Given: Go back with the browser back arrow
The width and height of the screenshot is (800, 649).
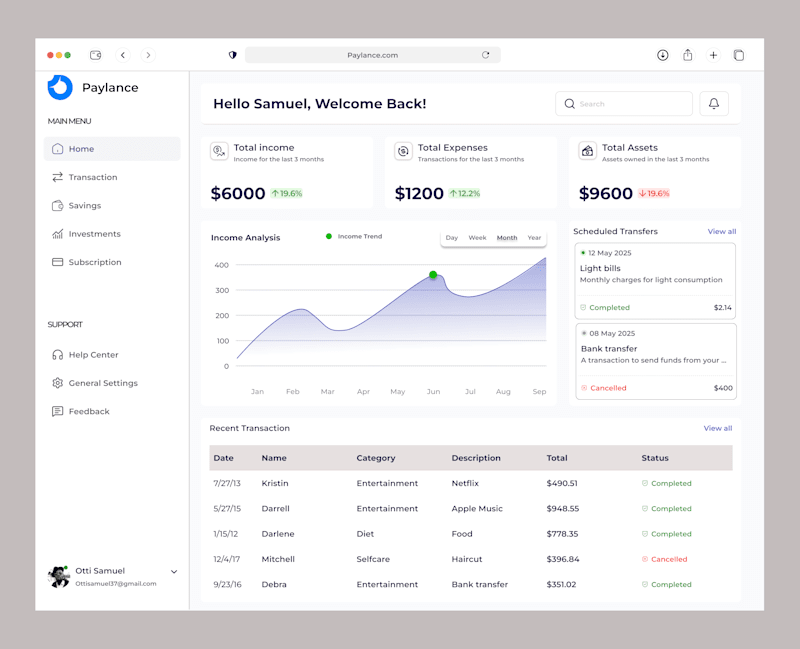Looking at the screenshot, I should click(x=123, y=55).
